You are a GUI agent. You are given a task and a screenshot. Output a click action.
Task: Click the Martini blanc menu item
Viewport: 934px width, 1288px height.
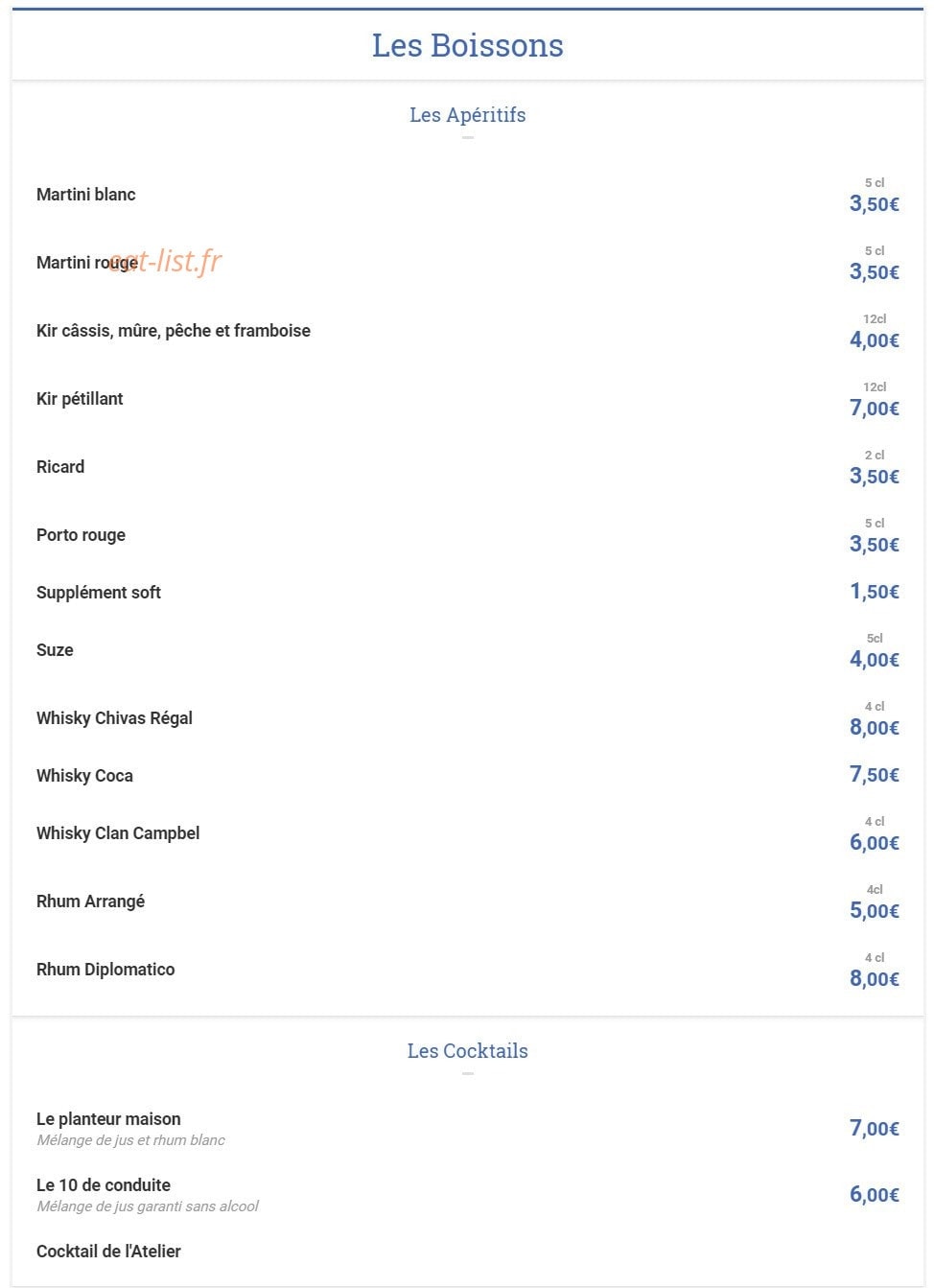coord(86,195)
